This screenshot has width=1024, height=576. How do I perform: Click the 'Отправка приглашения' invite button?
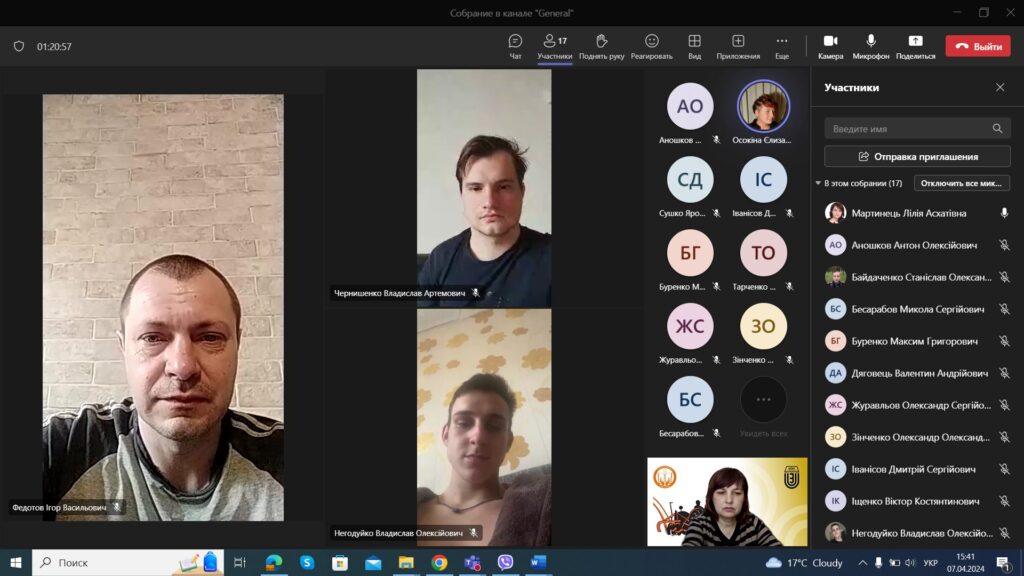click(917, 157)
